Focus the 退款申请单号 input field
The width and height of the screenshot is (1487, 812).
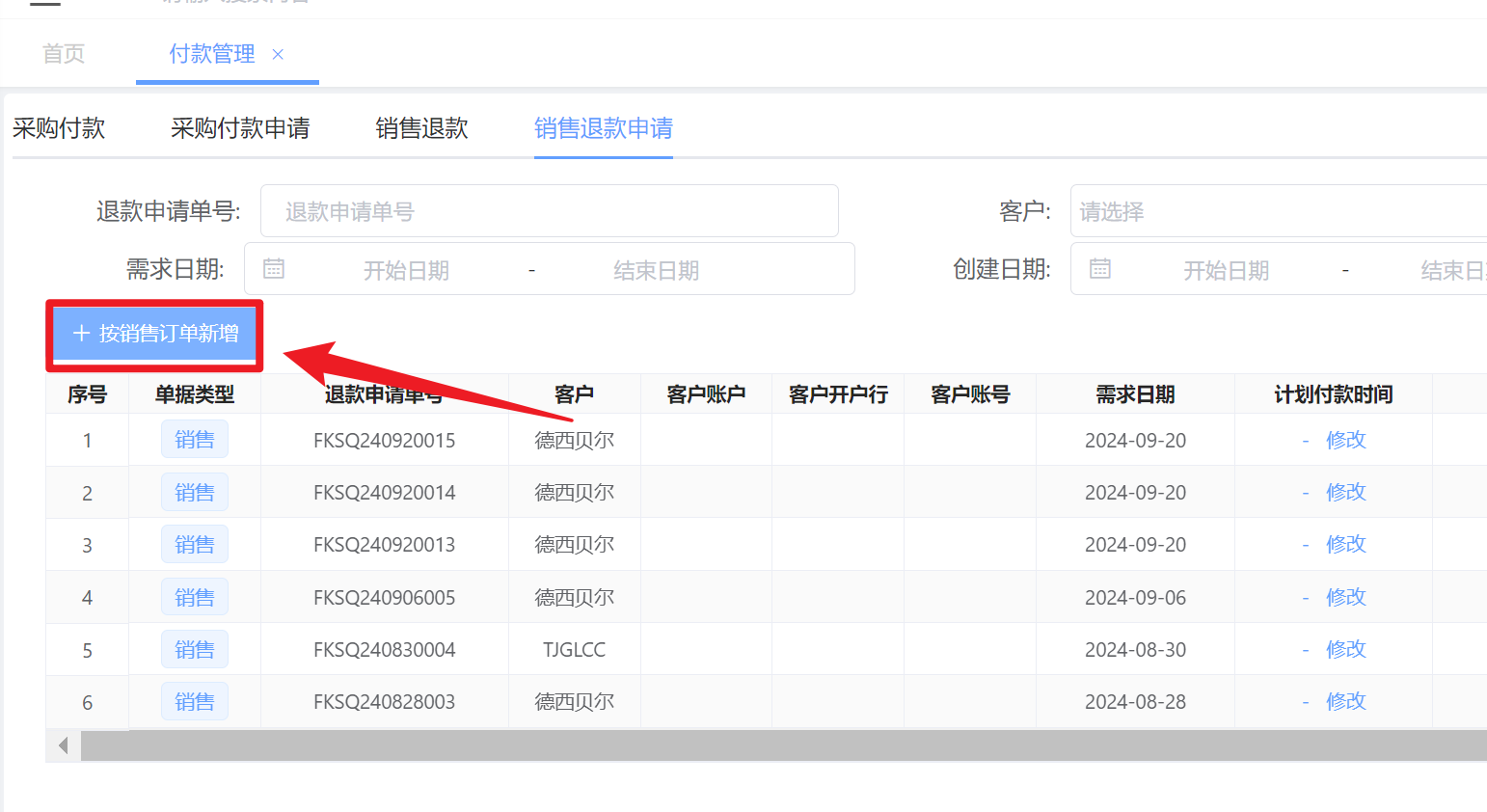[x=550, y=211]
